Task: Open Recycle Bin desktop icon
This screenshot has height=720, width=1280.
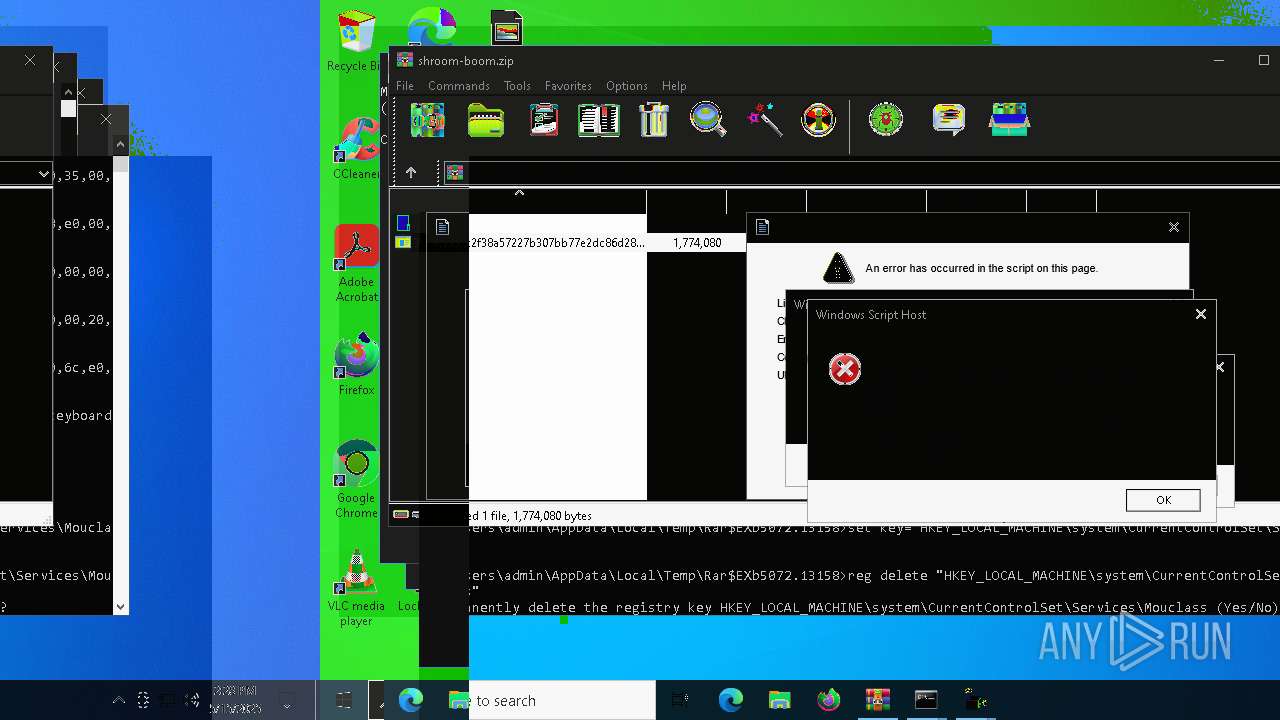Action: pyautogui.click(x=355, y=41)
